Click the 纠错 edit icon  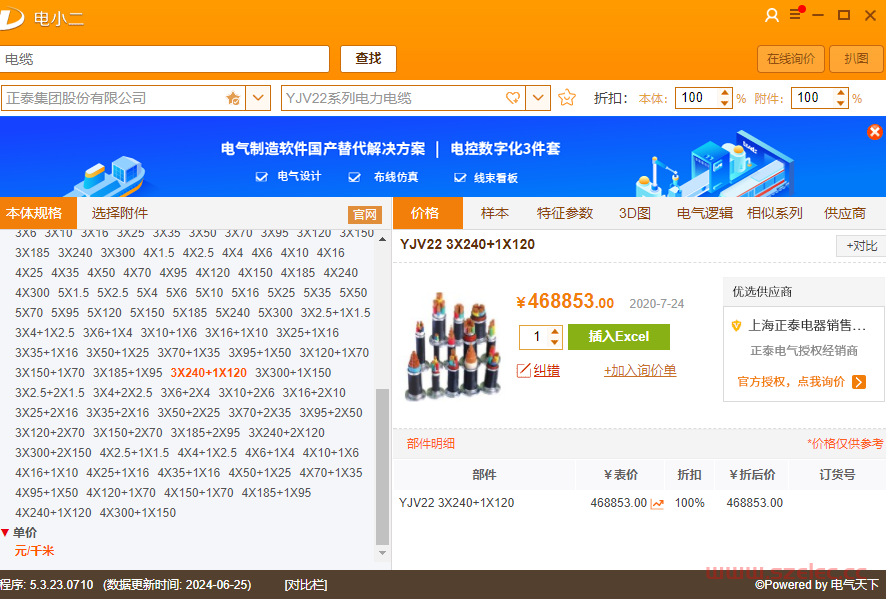coord(523,371)
